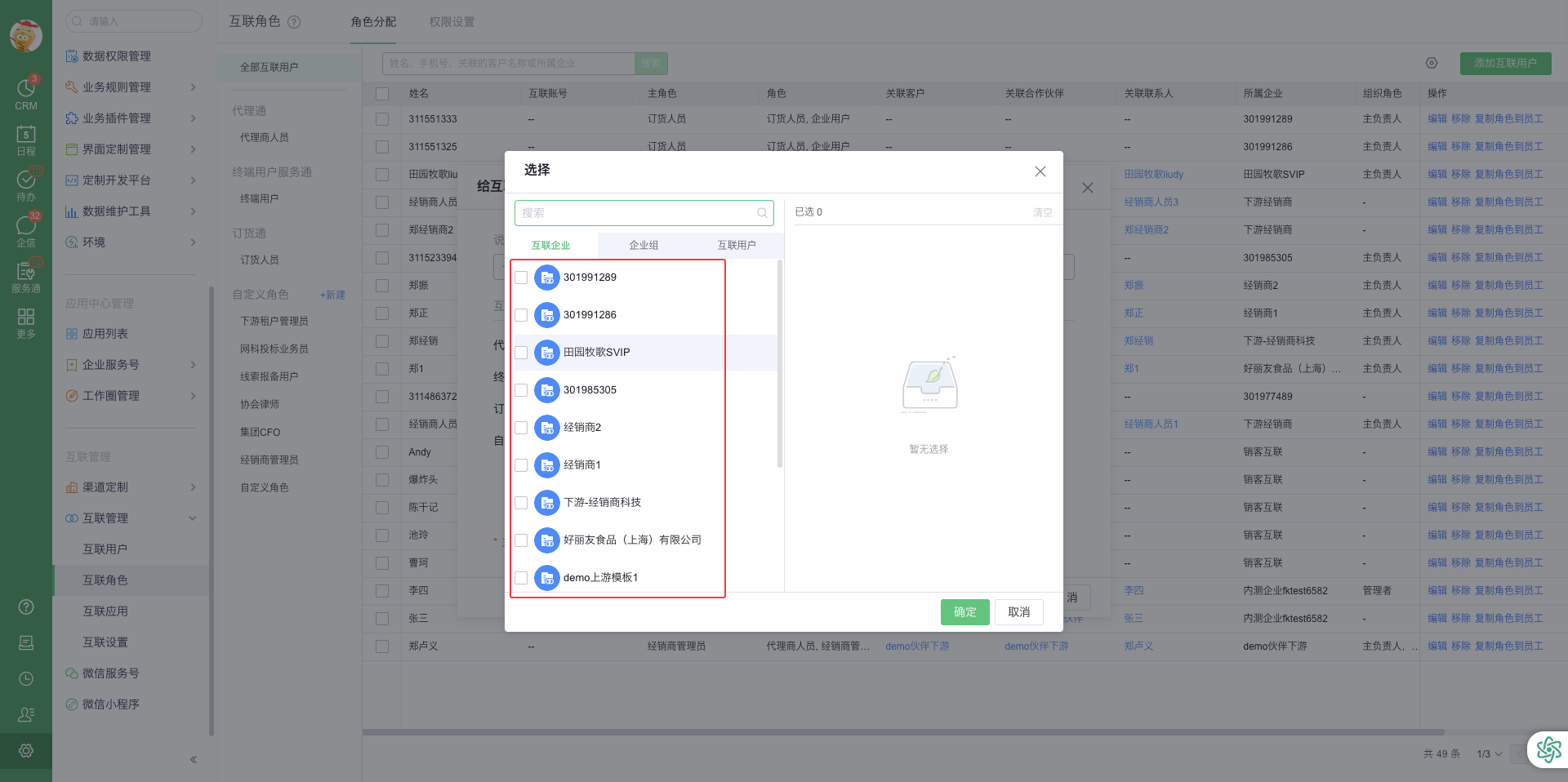Expand the 业务规则管理 menu
The width and height of the screenshot is (1568, 782).
click(193, 87)
